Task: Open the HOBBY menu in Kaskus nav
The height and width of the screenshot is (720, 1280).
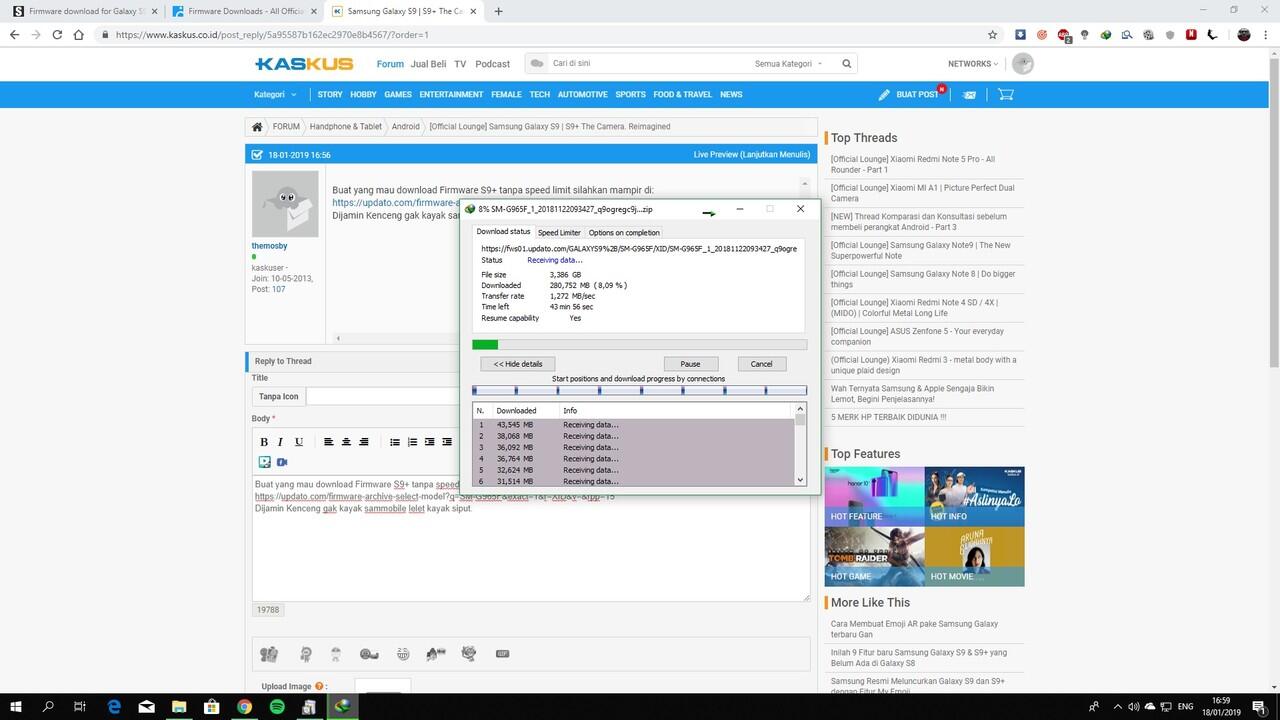Action: (x=363, y=95)
